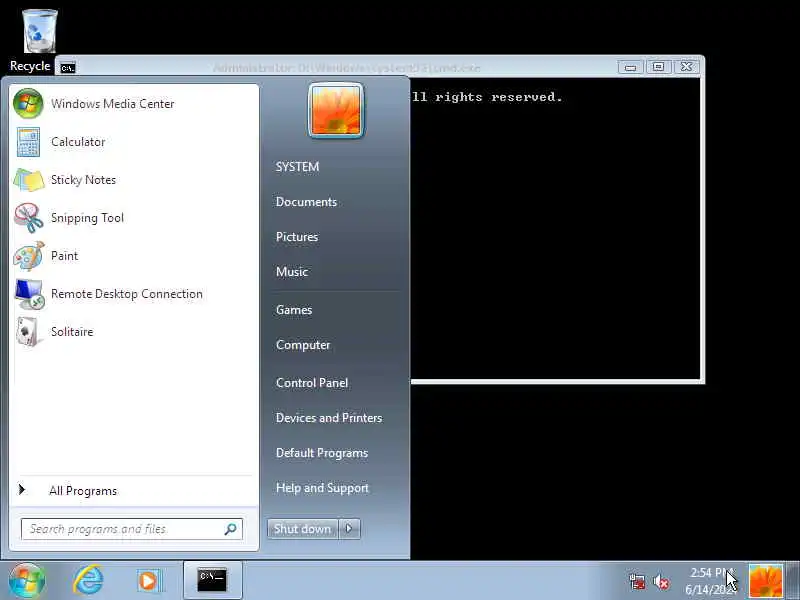Minimize the Command Prompt window
The height and width of the screenshot is (600, 800).
click(631, 67)
